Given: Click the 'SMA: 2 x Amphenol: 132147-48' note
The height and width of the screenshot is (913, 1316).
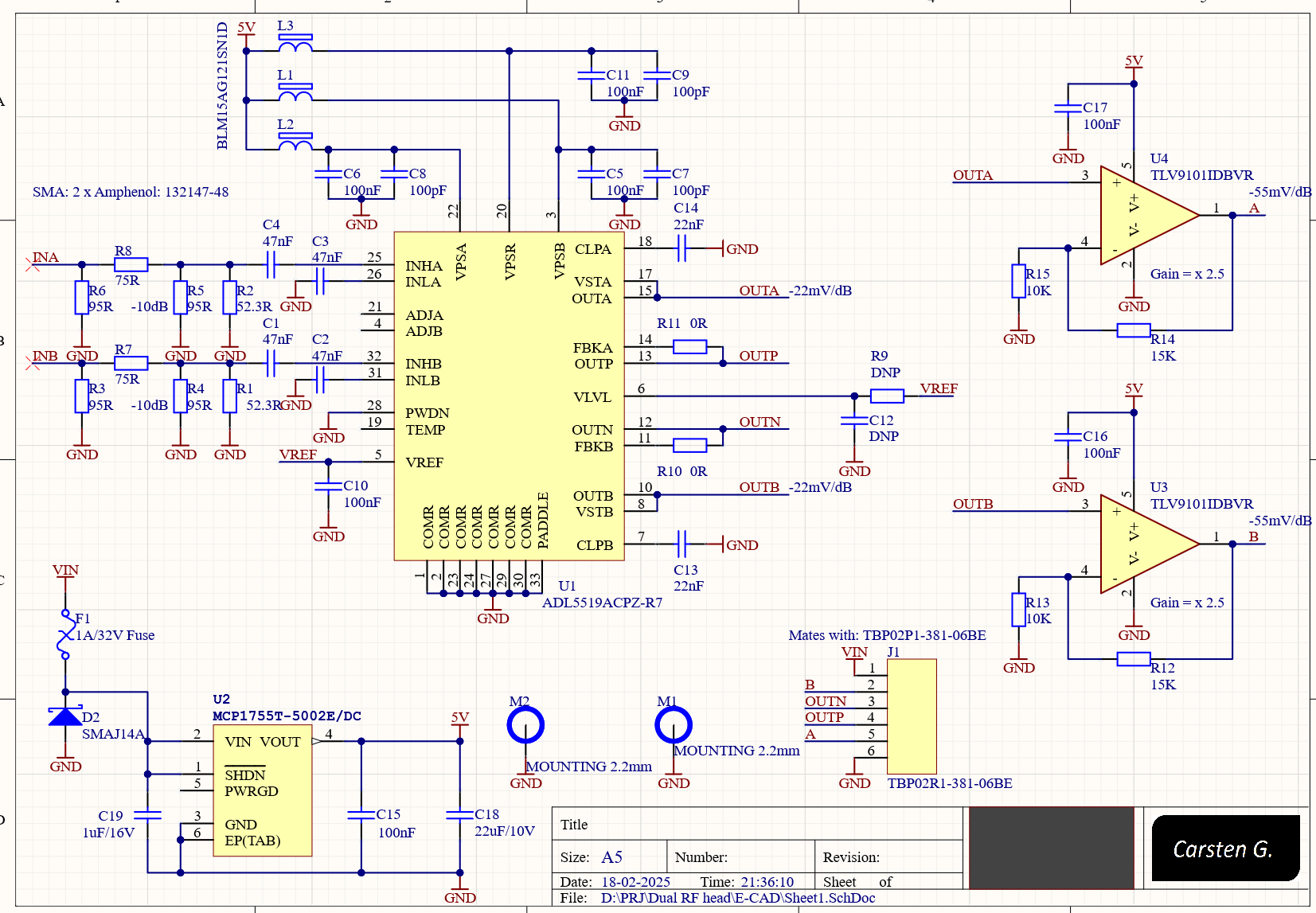Looking at the screenshot, I should tap(131, 192).
